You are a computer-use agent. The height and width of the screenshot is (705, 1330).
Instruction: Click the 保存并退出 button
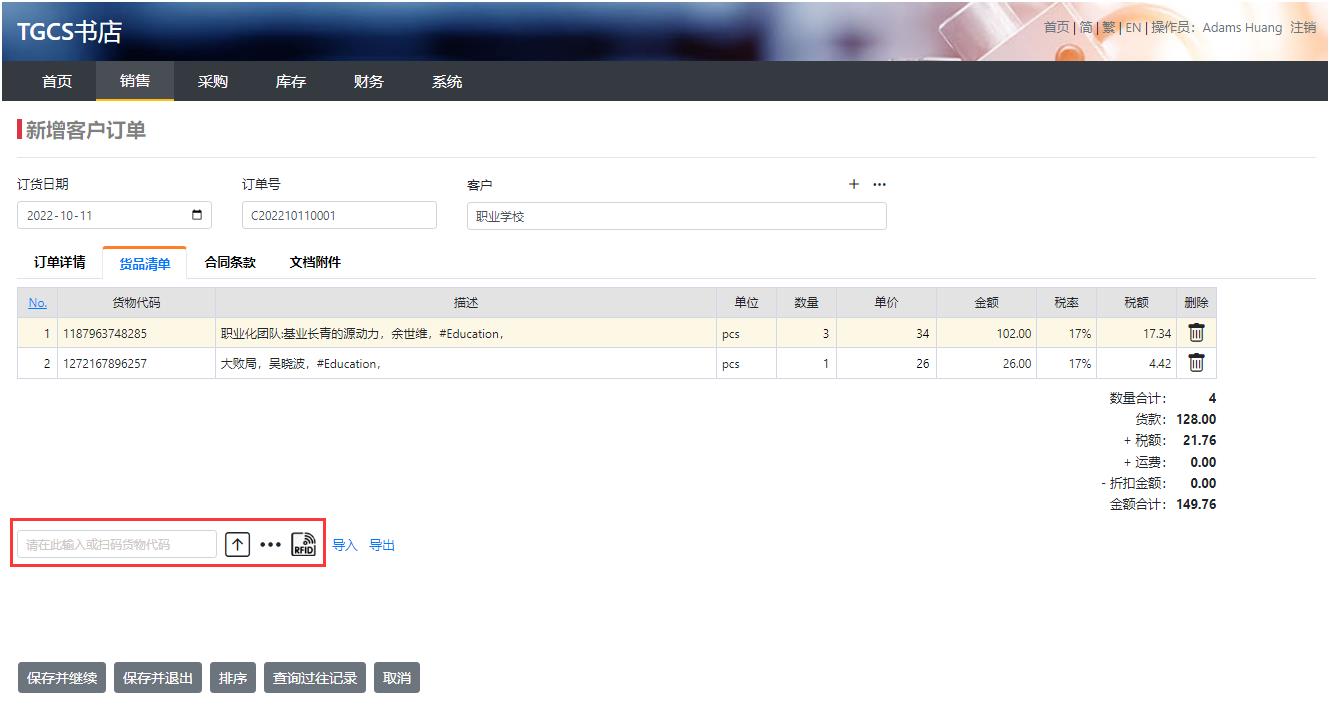tap(158, 678)
